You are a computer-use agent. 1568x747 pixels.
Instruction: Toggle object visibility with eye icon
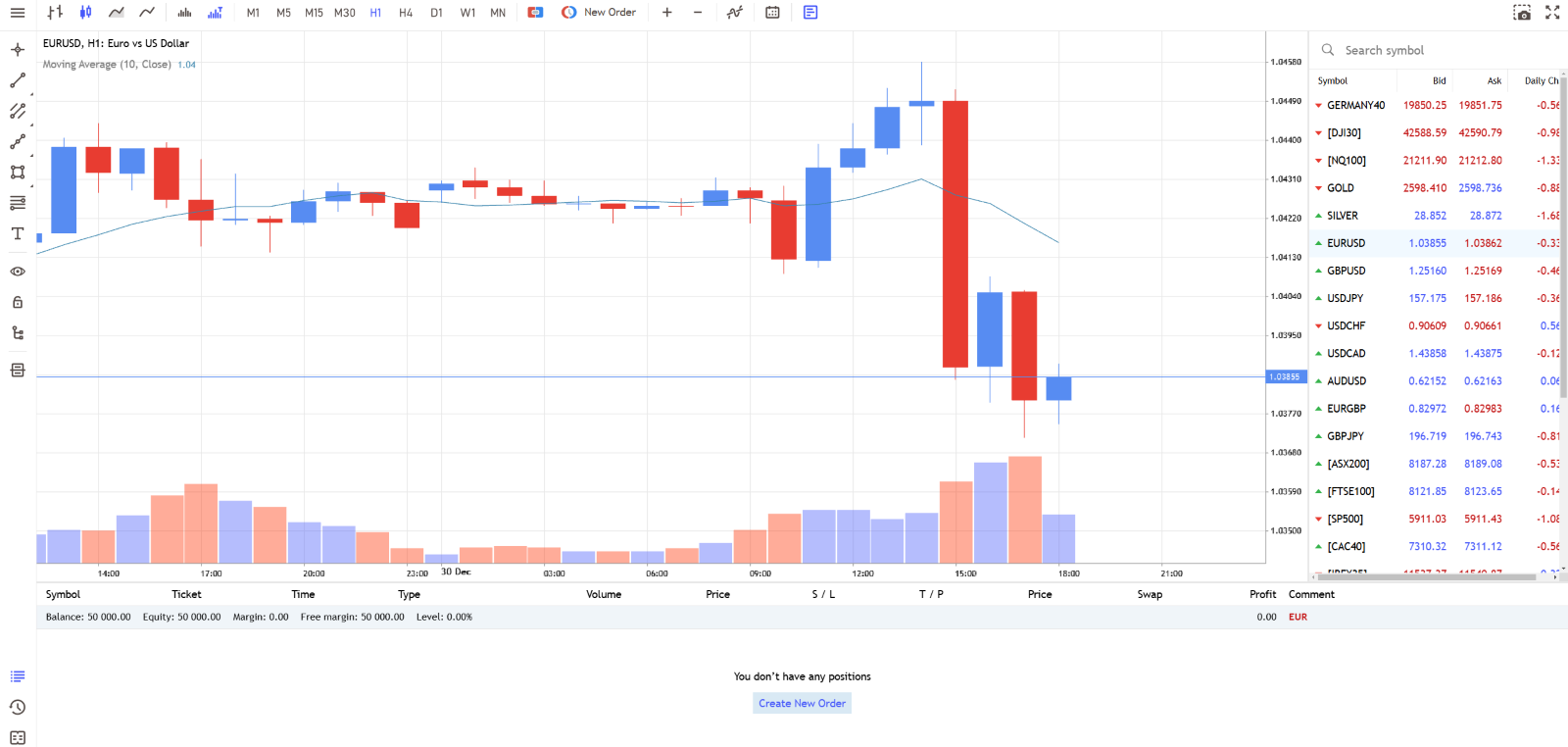[x=18, y=272]
